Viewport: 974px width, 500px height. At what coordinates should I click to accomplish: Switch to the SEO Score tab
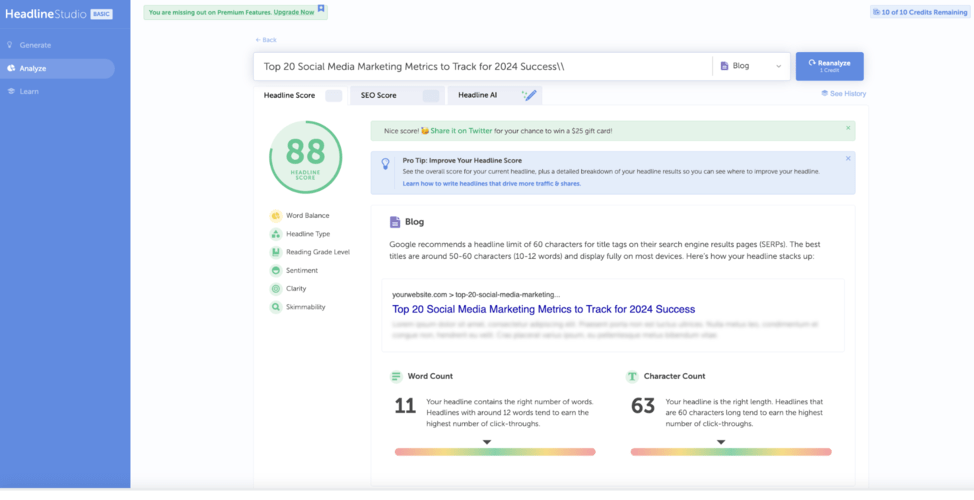pos(397,96)
